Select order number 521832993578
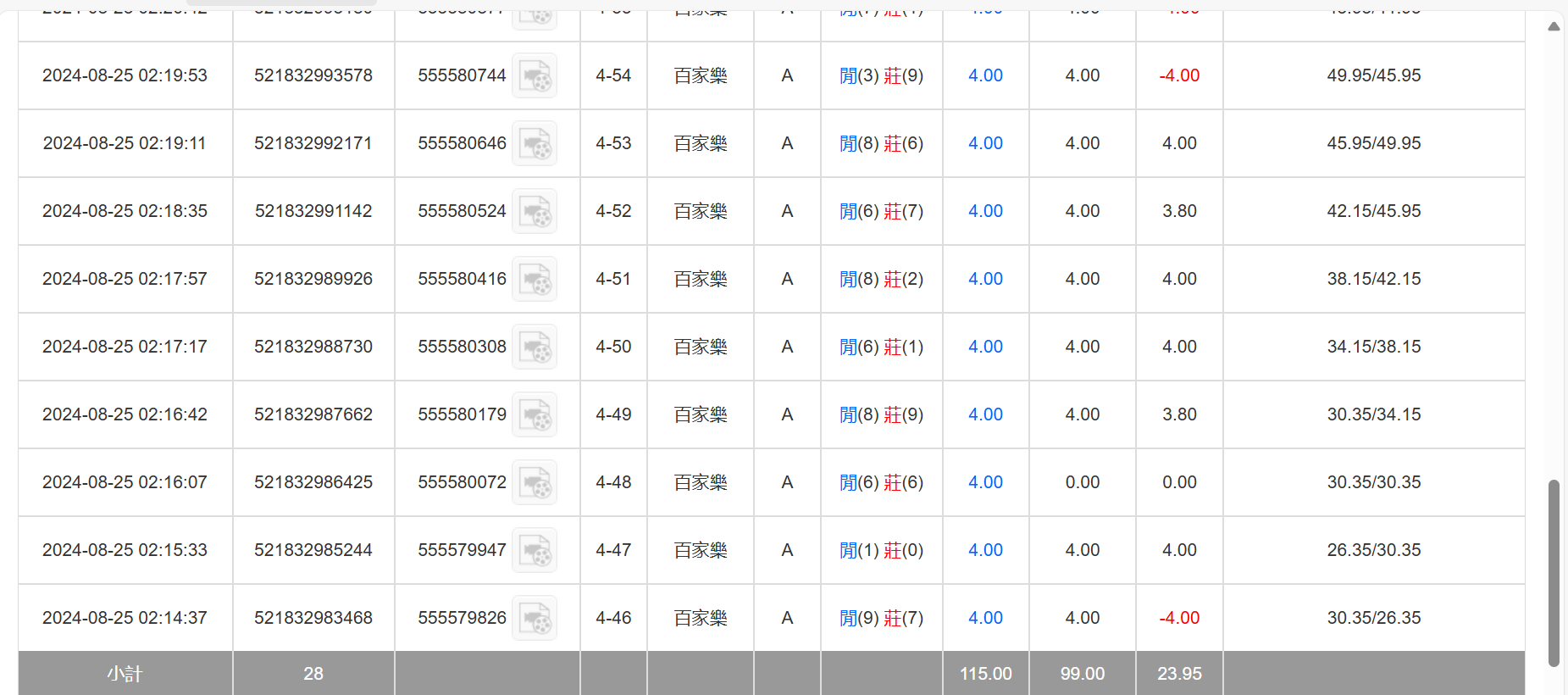 (313, 75)
